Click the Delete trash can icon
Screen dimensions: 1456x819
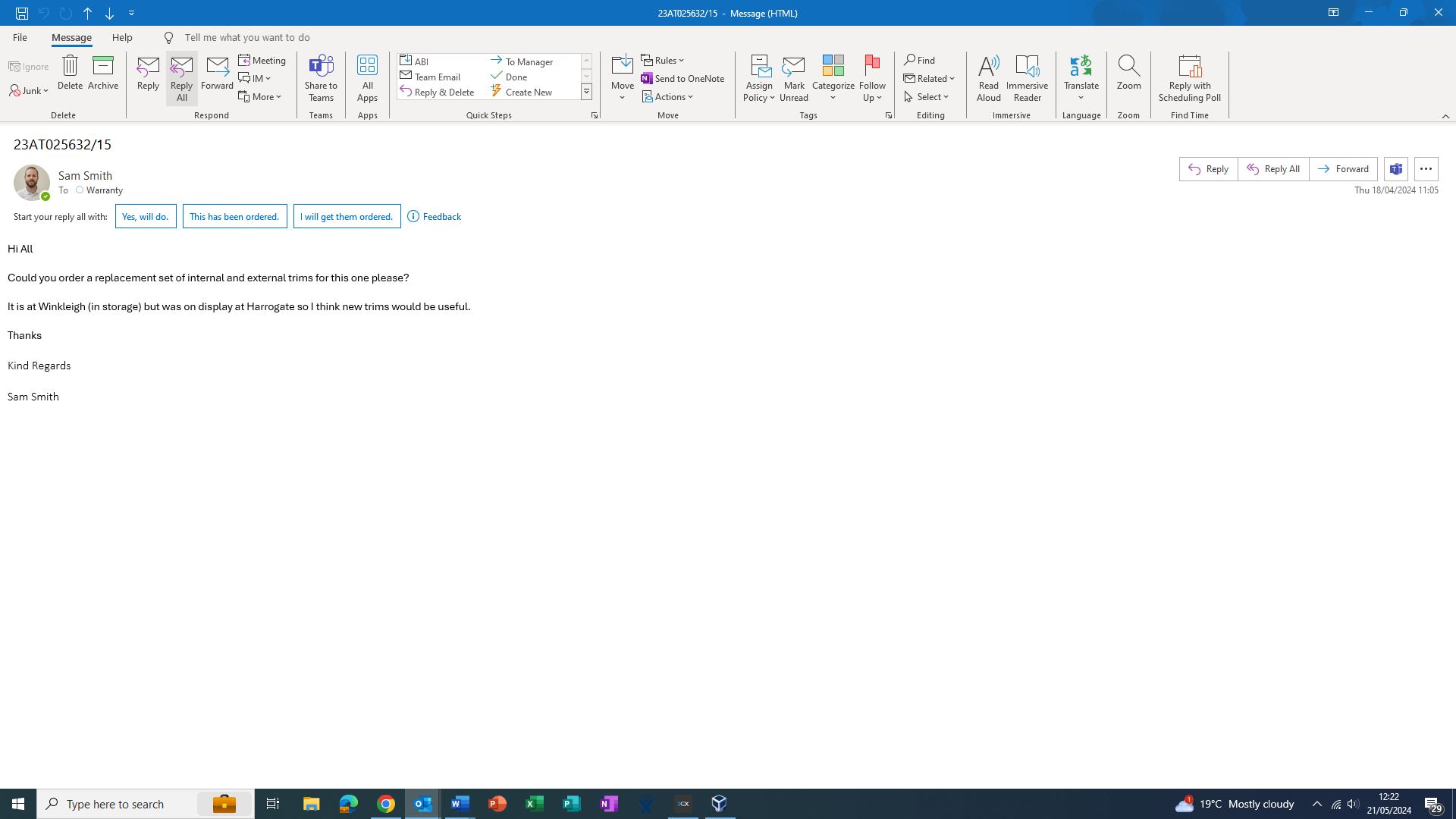click(x=70, y=66)
